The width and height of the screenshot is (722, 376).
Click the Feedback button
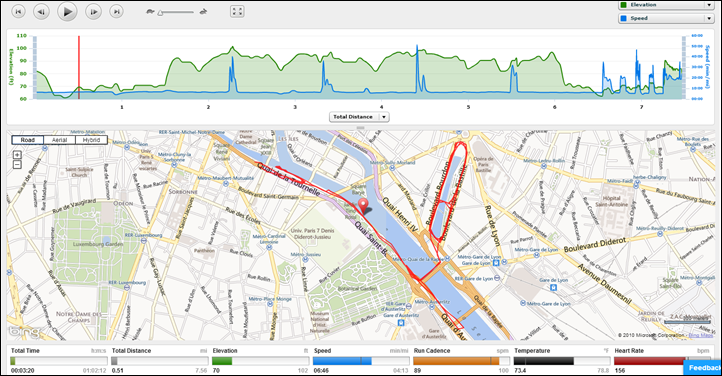703,368
